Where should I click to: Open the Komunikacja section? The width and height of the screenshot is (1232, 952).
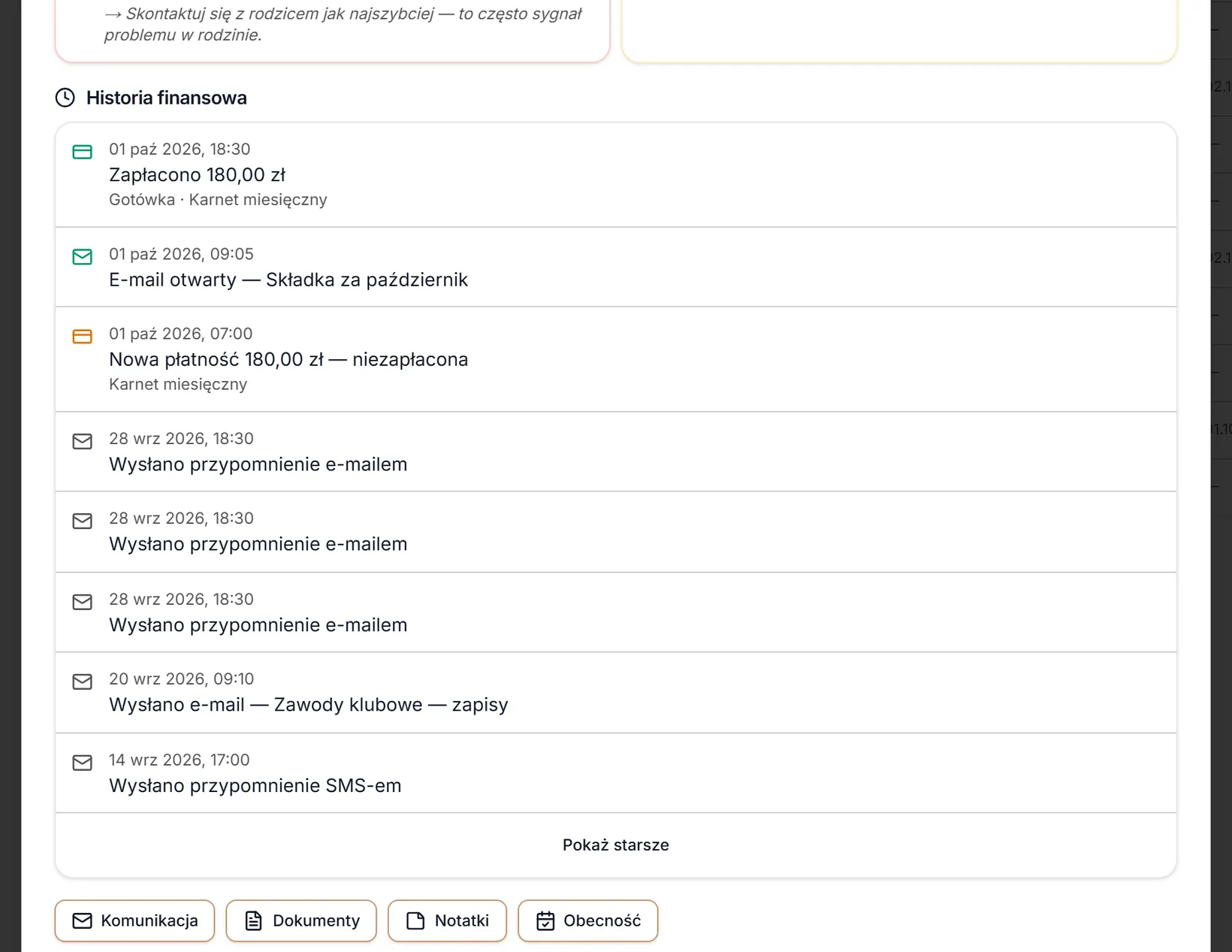134,920
